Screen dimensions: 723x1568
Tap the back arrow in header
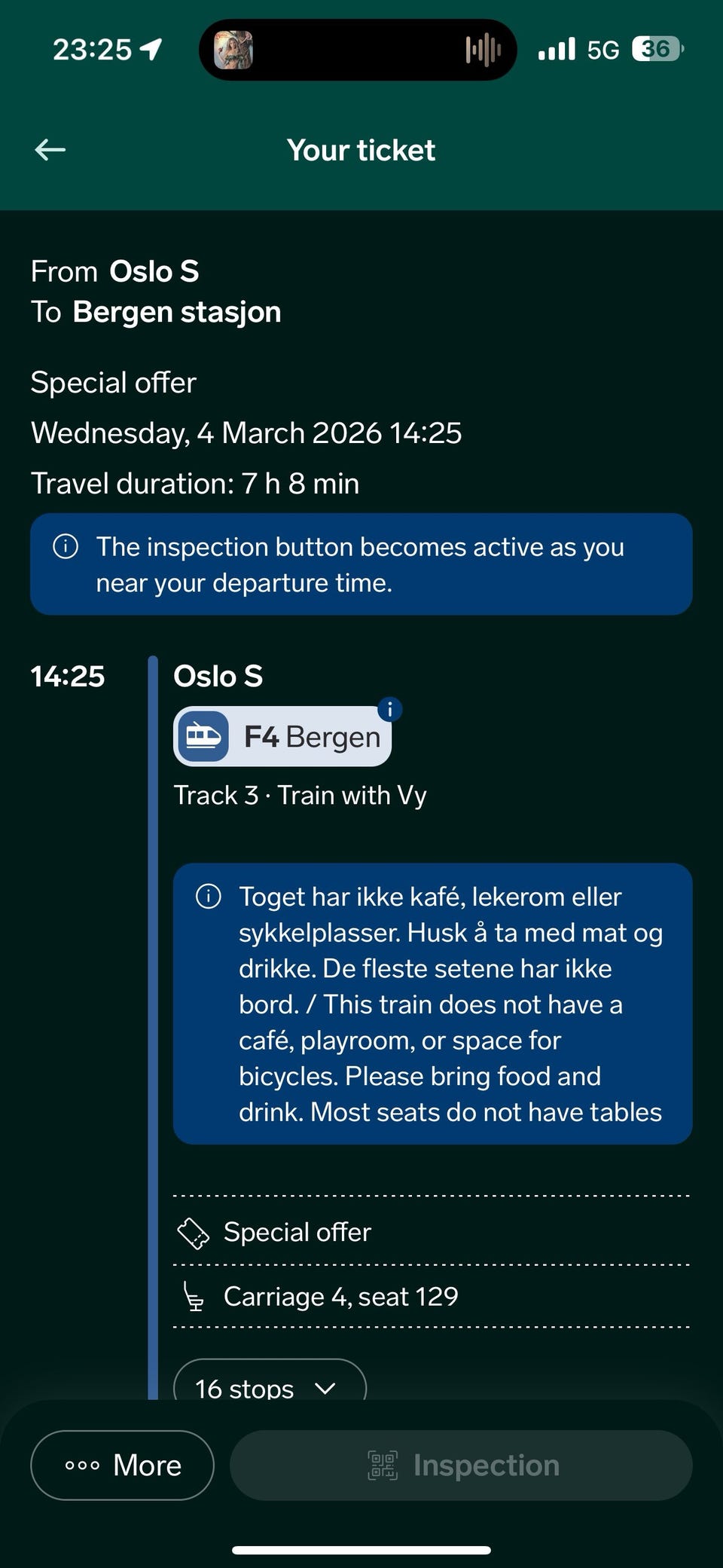(50, 150)
